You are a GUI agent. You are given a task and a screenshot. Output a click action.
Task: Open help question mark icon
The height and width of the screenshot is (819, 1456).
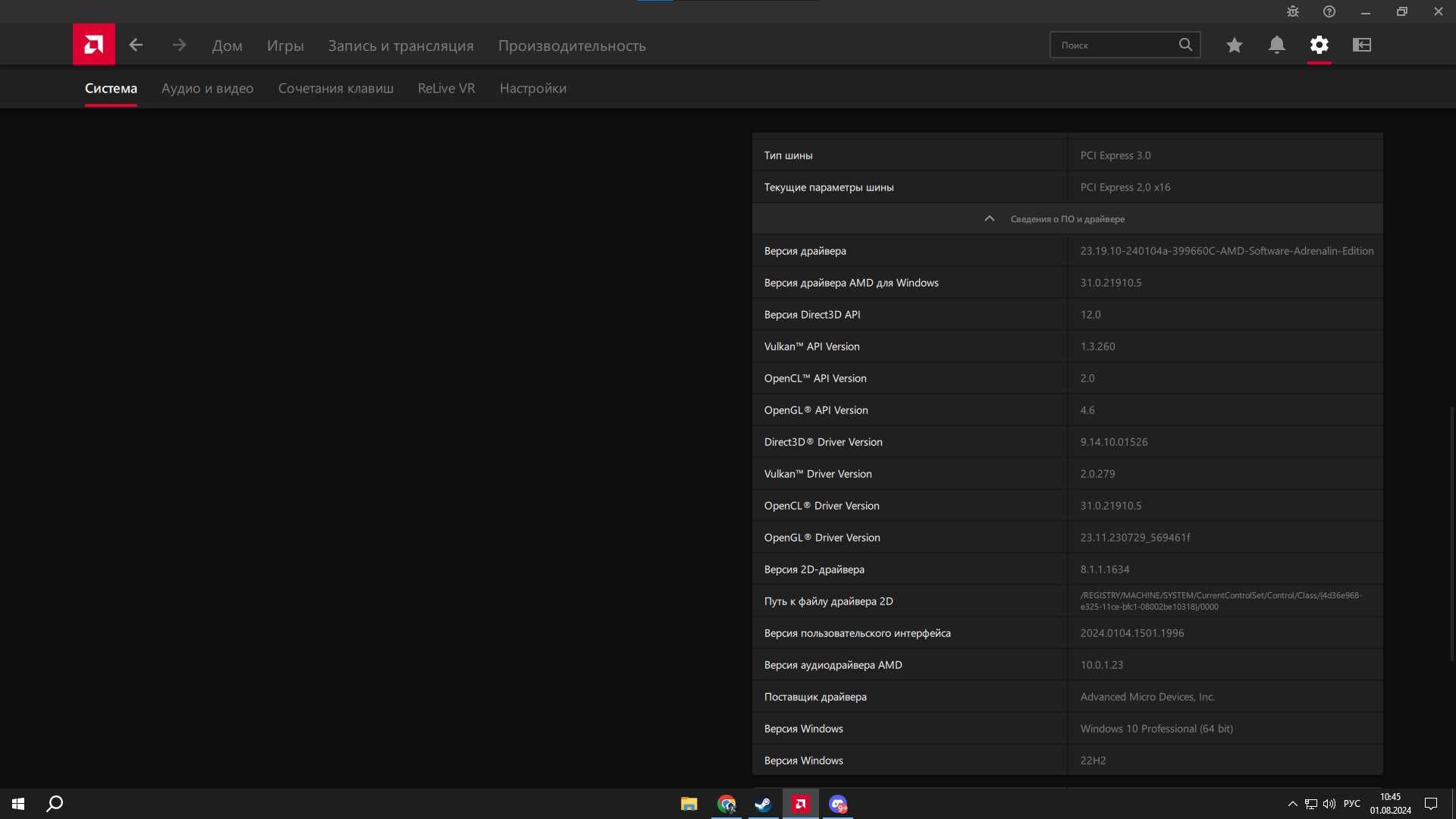pyautogui.click(x=1329, y=11)
